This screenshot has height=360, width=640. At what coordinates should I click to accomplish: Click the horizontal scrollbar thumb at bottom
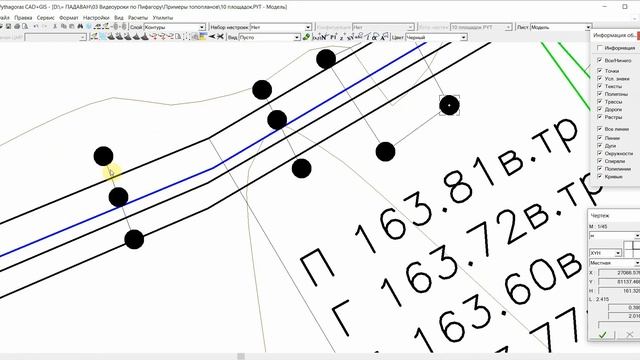[241, 356]
